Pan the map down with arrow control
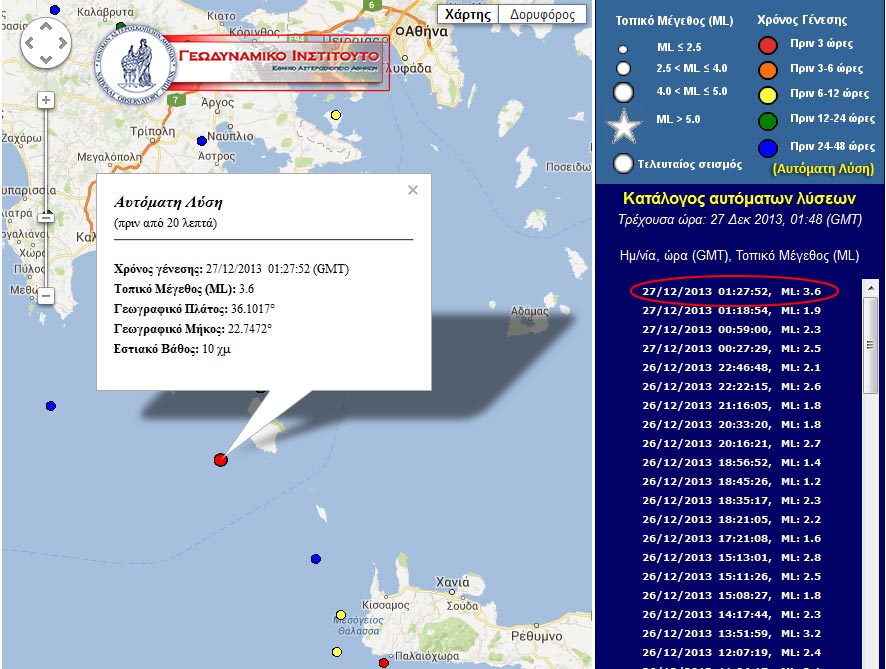This screenshot has width=886, height=669. pos(46,61)
